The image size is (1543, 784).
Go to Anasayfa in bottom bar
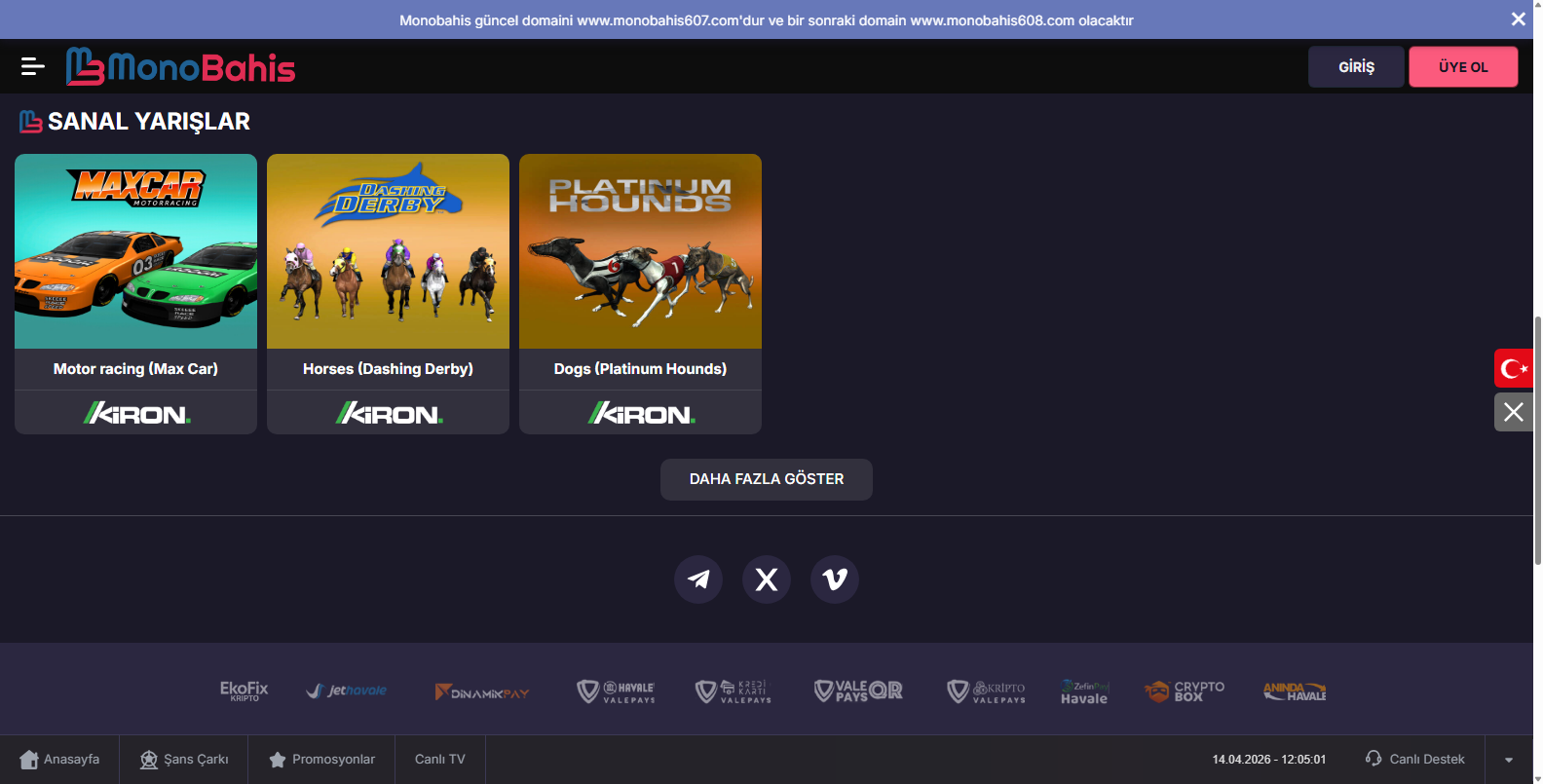(59, 760)
